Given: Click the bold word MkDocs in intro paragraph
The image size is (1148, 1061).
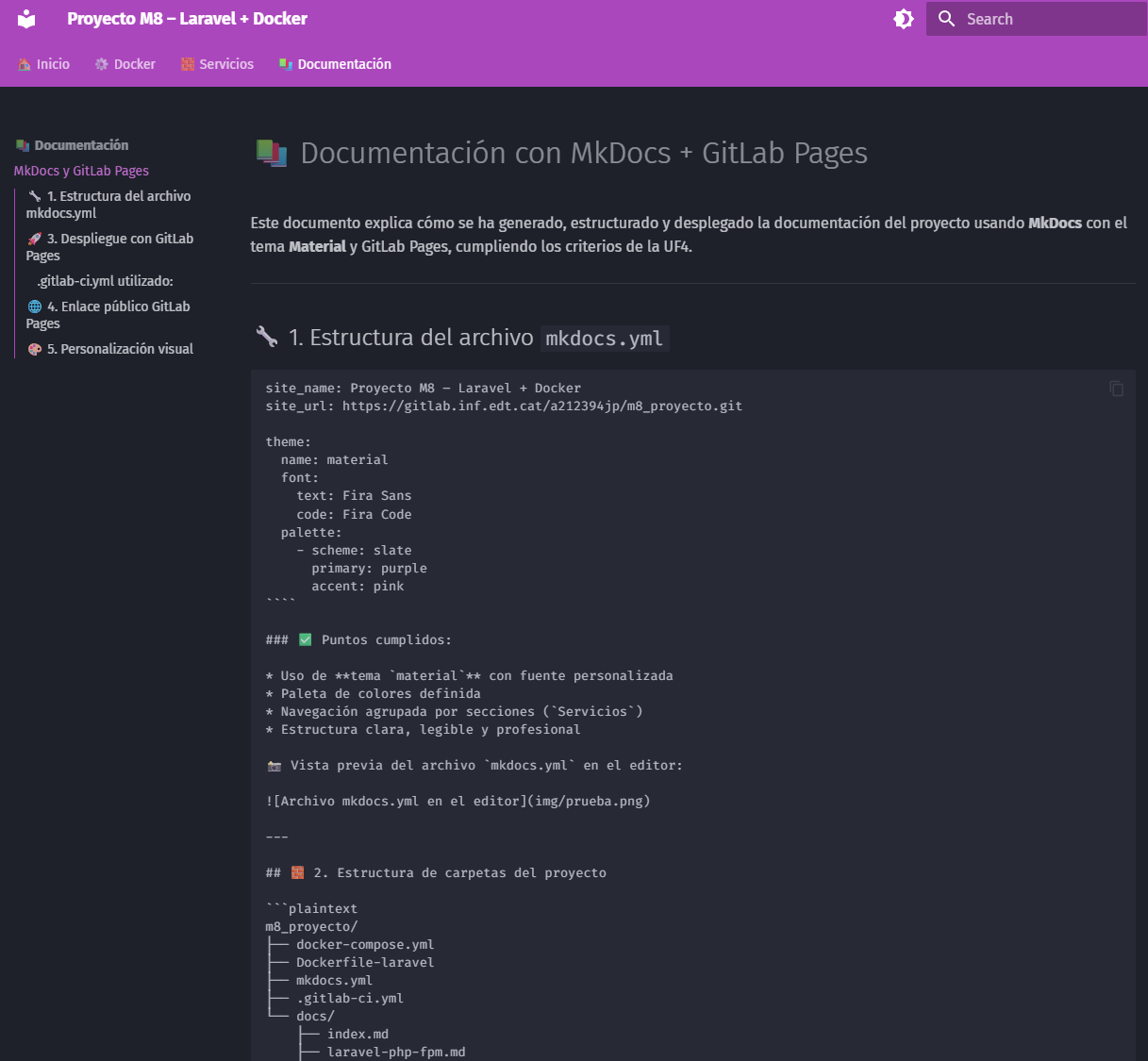Looking at the screenshot, I should click(x=1055, y=224).
